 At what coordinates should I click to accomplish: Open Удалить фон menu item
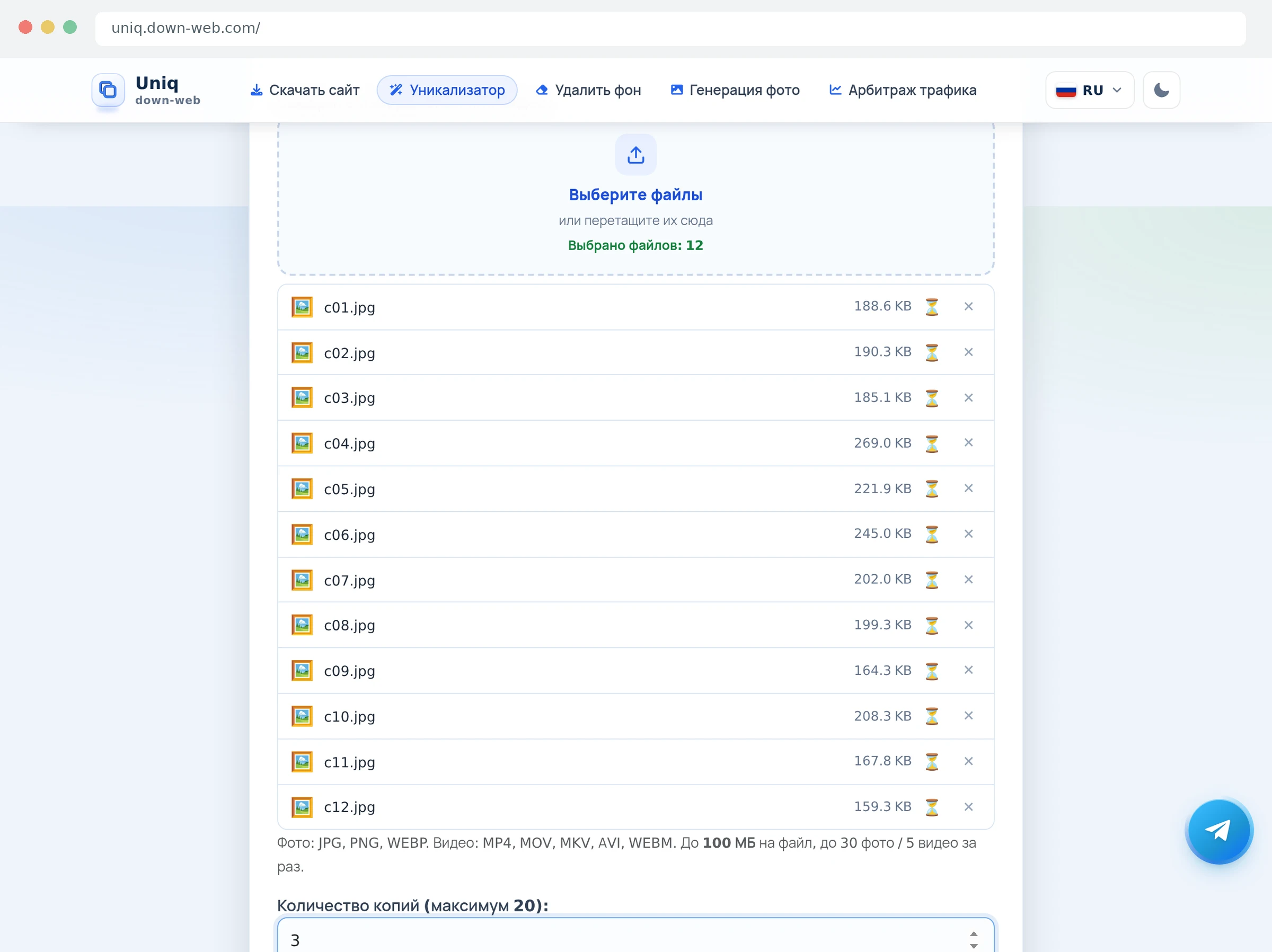[x=588, y=90]
